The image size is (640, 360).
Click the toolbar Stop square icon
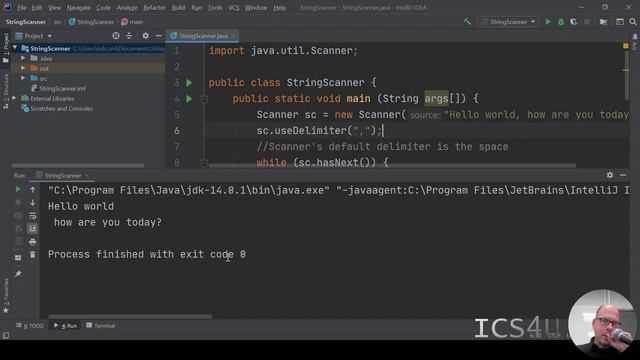(587, 22)
